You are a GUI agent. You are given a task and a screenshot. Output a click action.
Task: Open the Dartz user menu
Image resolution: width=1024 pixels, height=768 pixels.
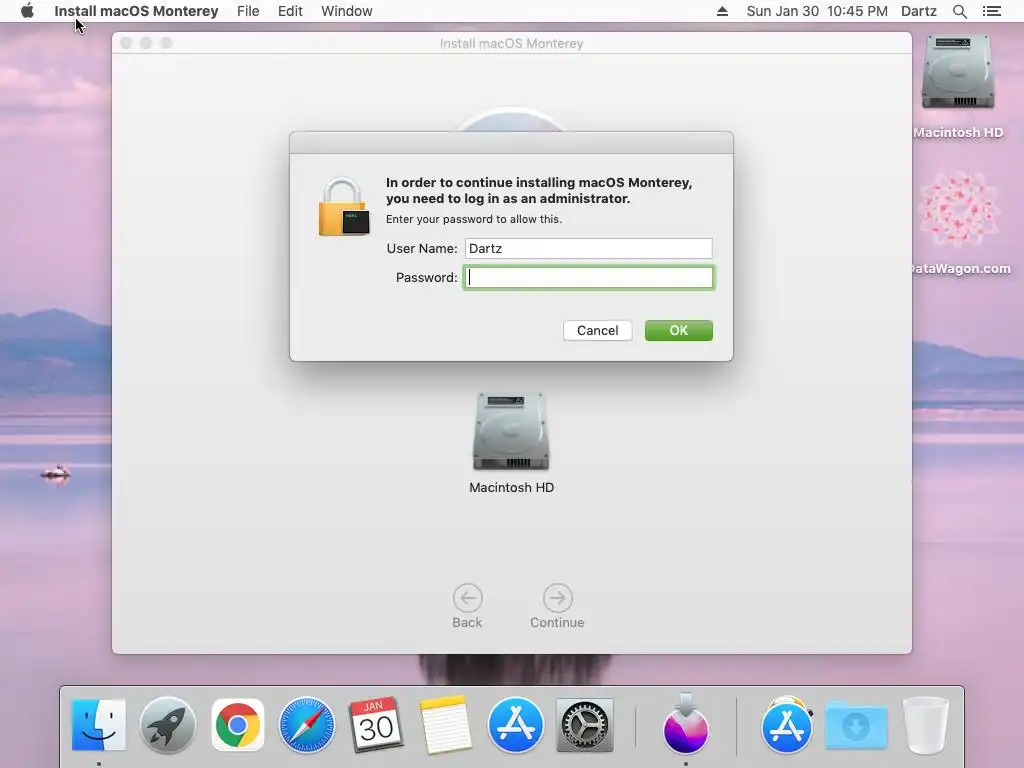[x=919, y=11]
